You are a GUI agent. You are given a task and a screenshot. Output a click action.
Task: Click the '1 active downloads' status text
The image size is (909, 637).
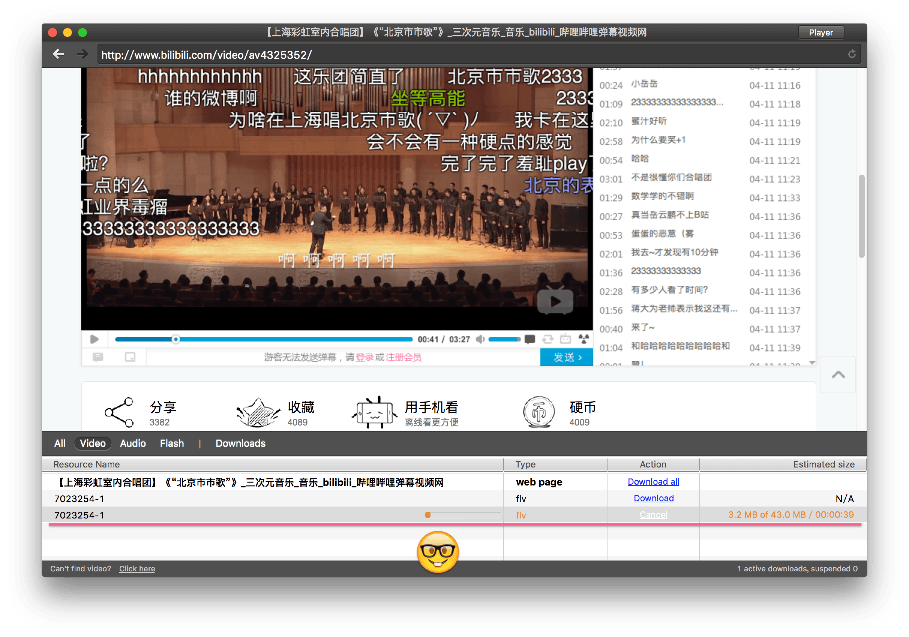[797, 569]
